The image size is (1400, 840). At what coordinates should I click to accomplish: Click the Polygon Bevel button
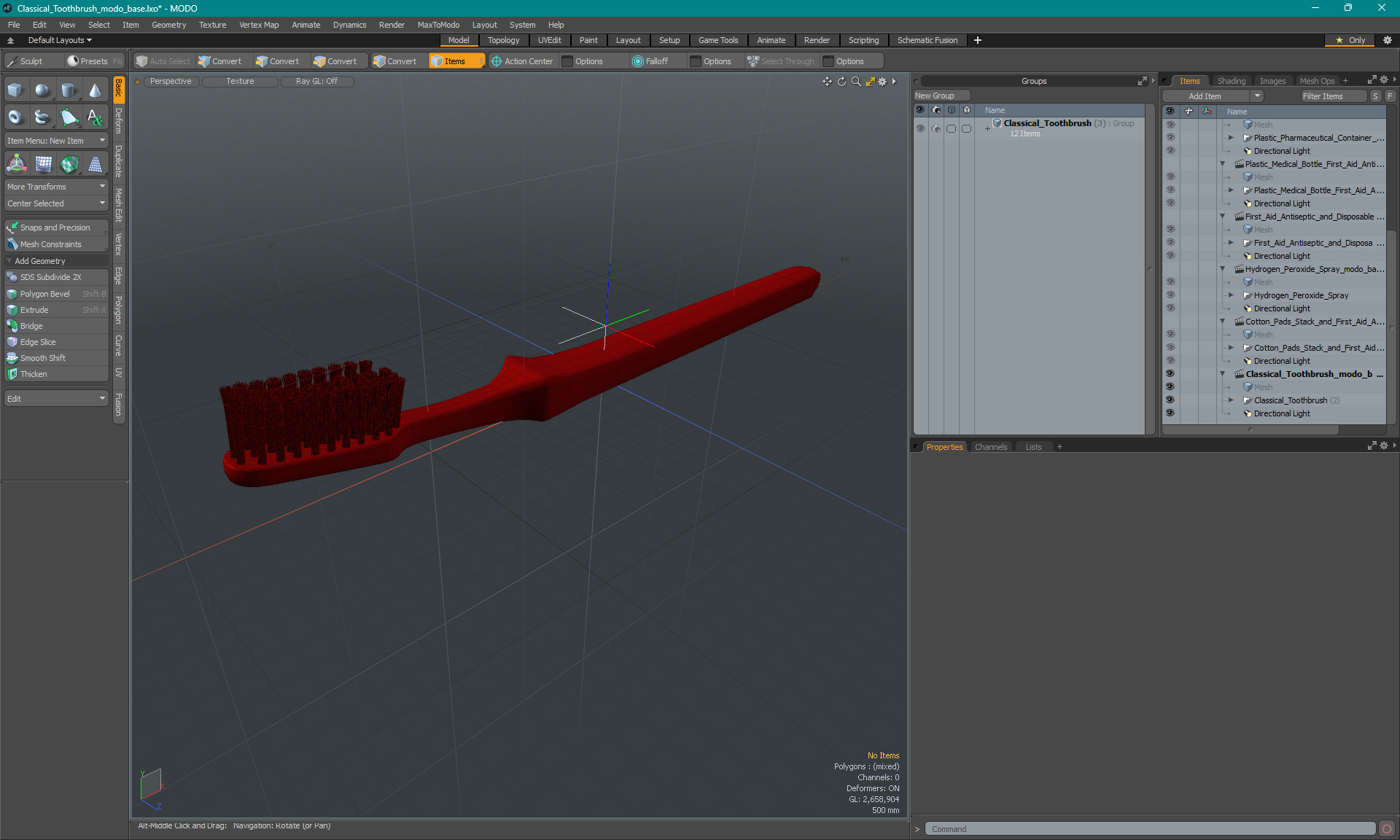tap(45, 294)
